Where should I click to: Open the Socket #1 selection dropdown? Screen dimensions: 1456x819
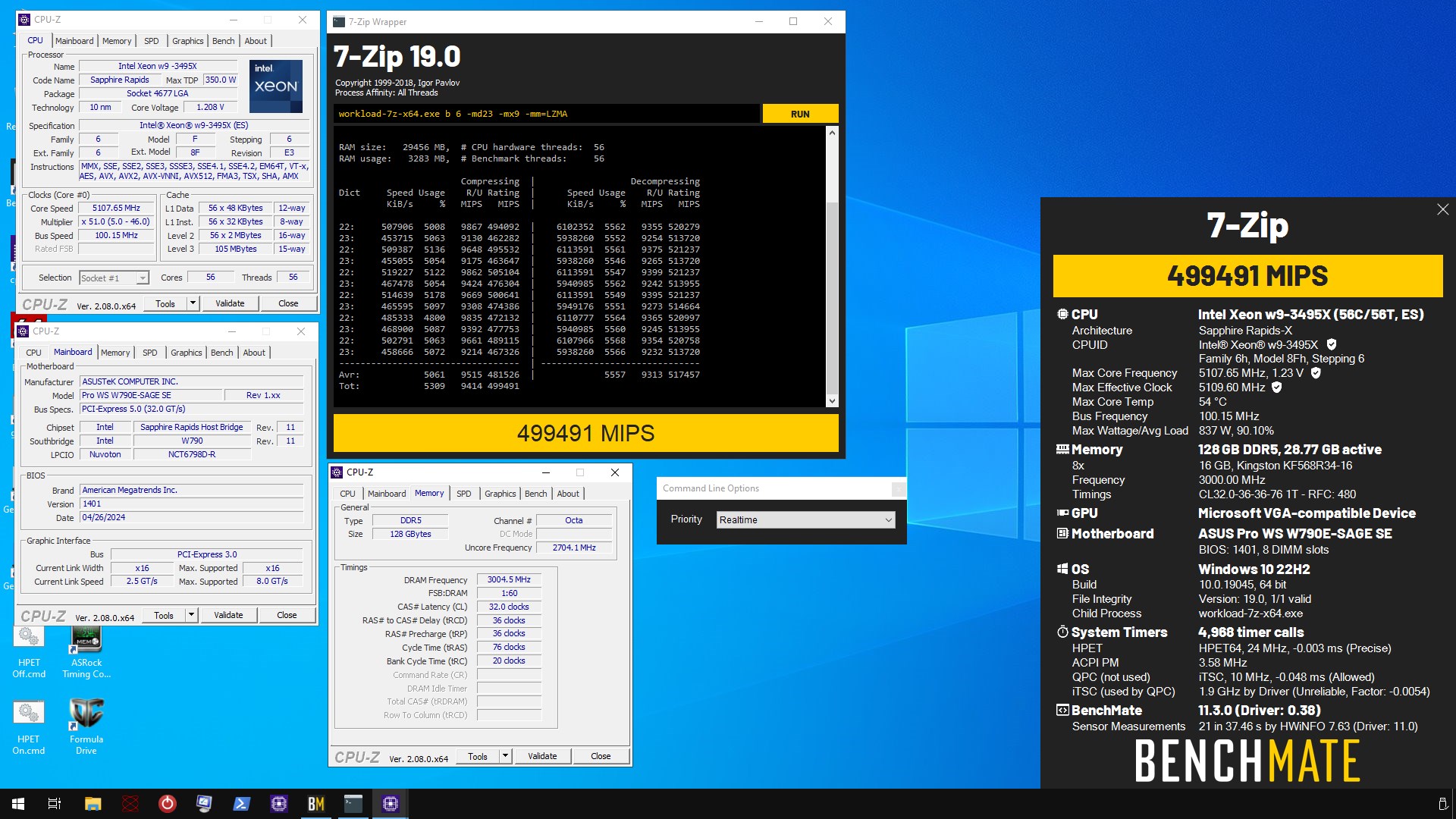pos(114,278)
